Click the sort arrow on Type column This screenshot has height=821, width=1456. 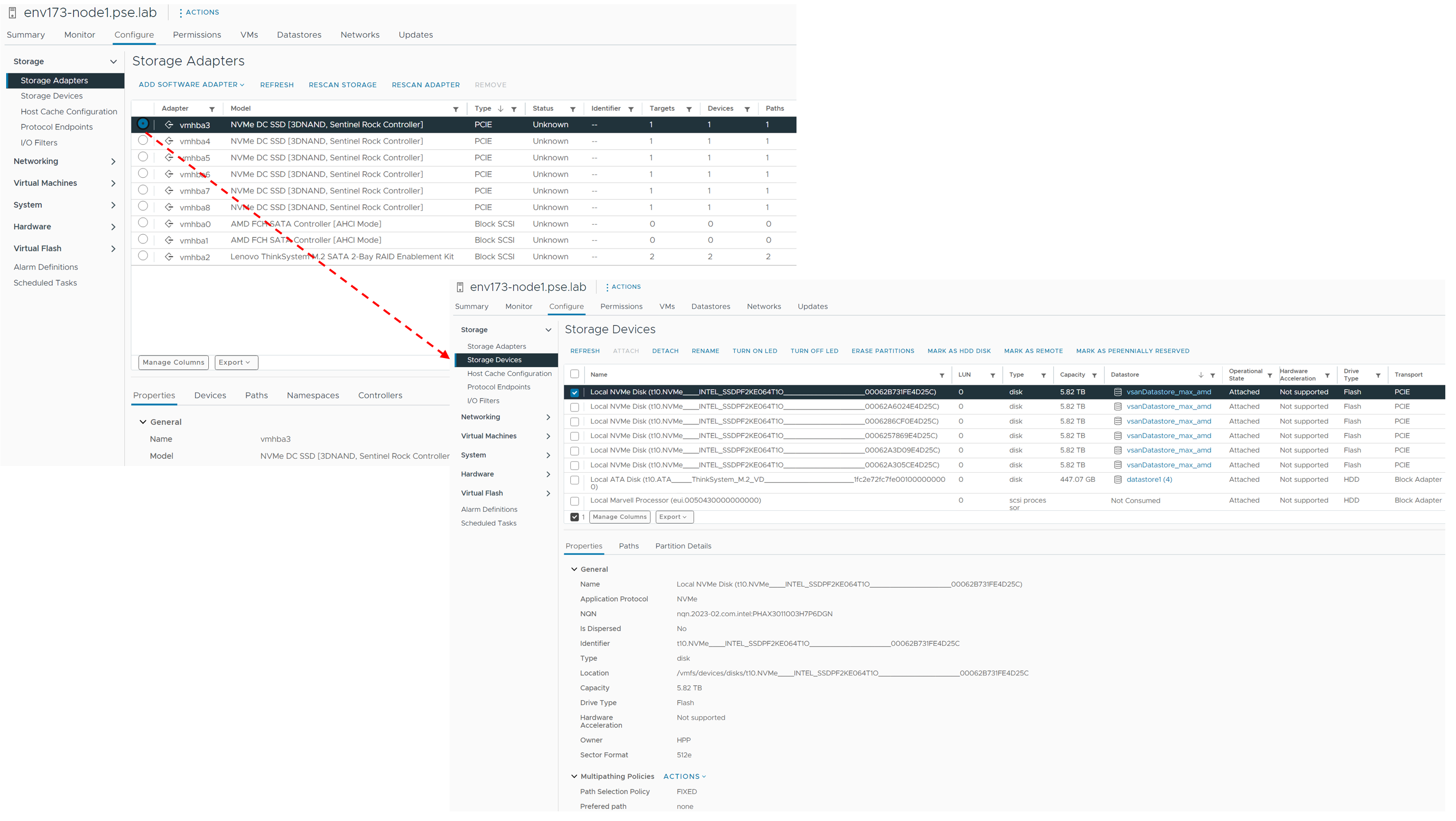click(501, 108)
